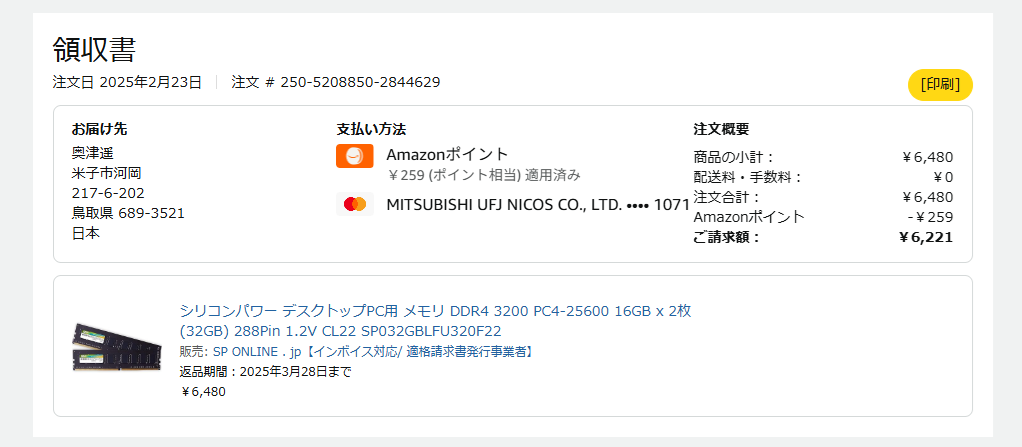The image size is (1022, 447).
Task: Click the ご請求額 billed amount ¥6,221
Action: [925, 237]
